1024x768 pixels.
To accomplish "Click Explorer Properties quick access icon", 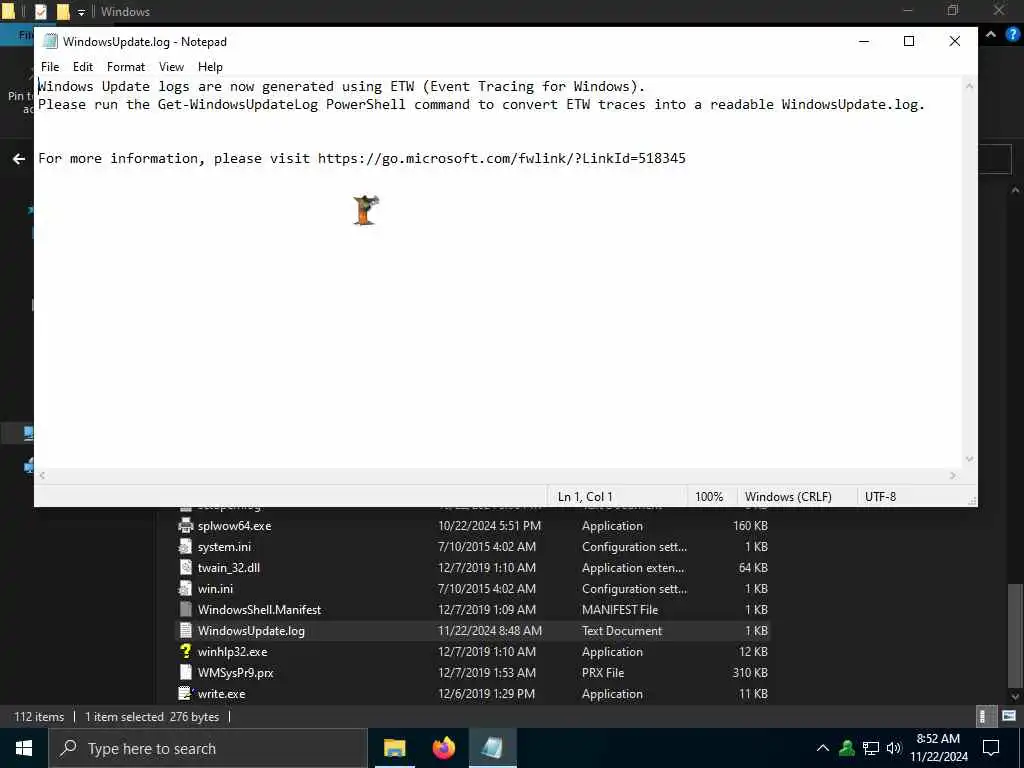I will click(40, 12).
